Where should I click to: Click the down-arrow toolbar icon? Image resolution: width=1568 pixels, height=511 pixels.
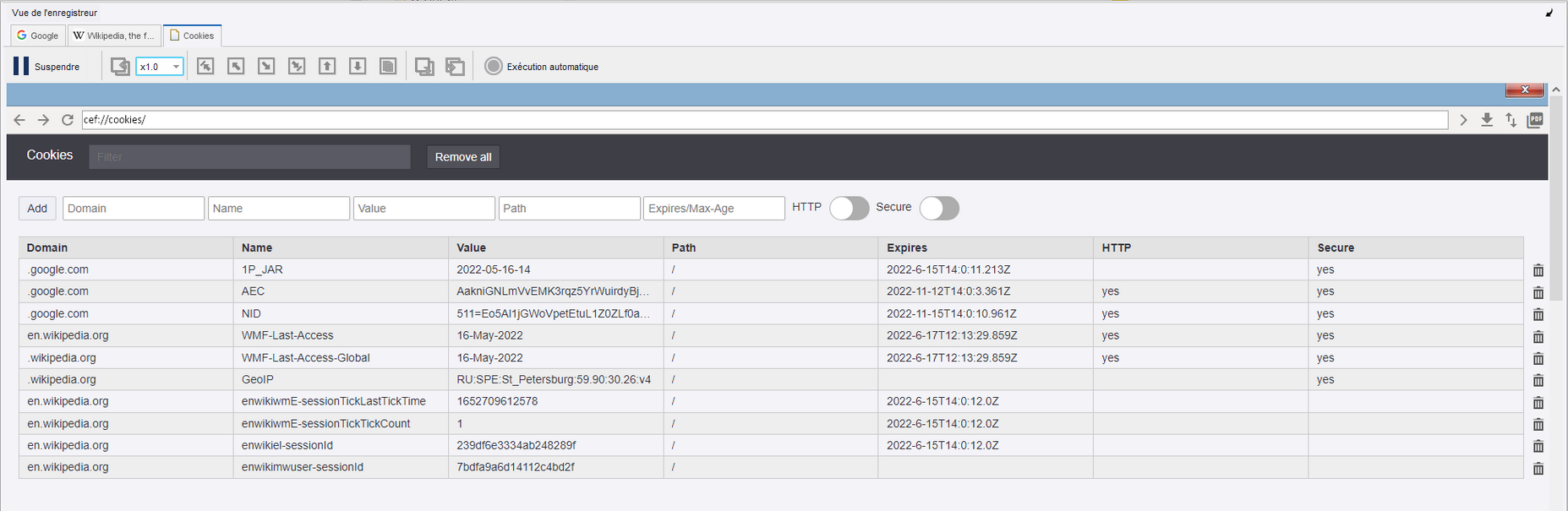tap(358, 66)
